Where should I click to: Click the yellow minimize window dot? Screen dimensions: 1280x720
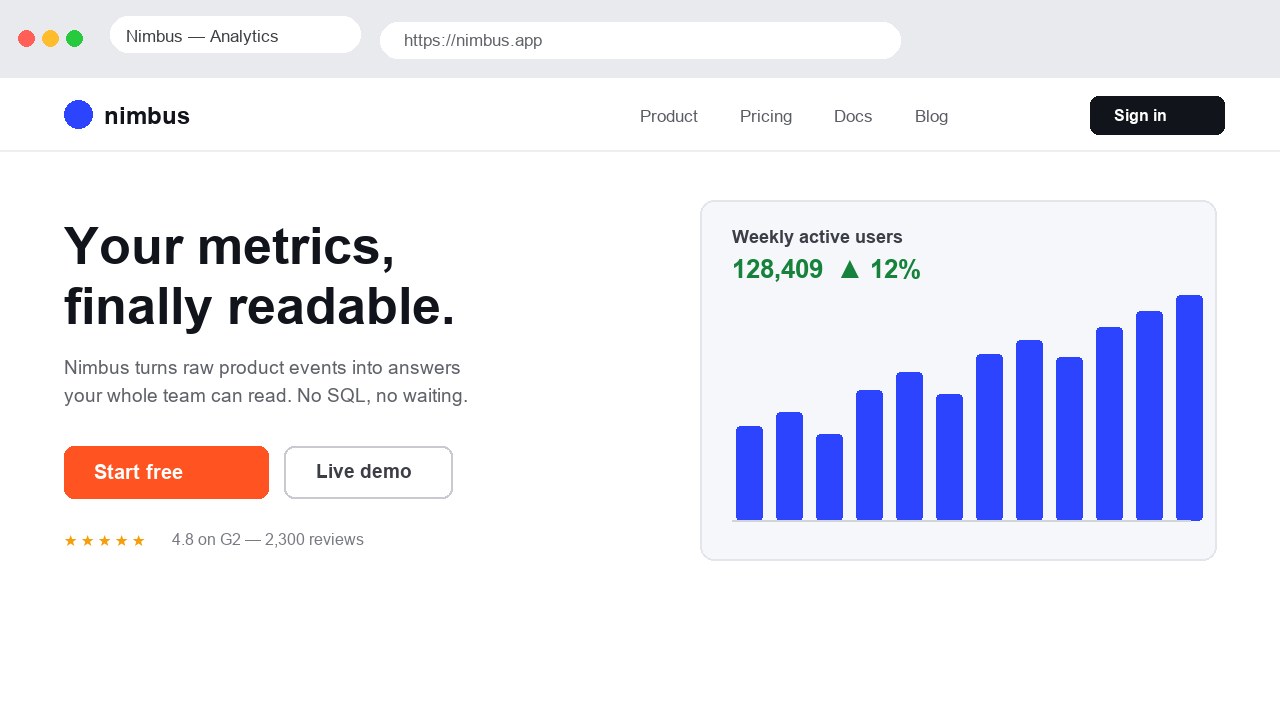pyautogui.click(x=51, y=38)
